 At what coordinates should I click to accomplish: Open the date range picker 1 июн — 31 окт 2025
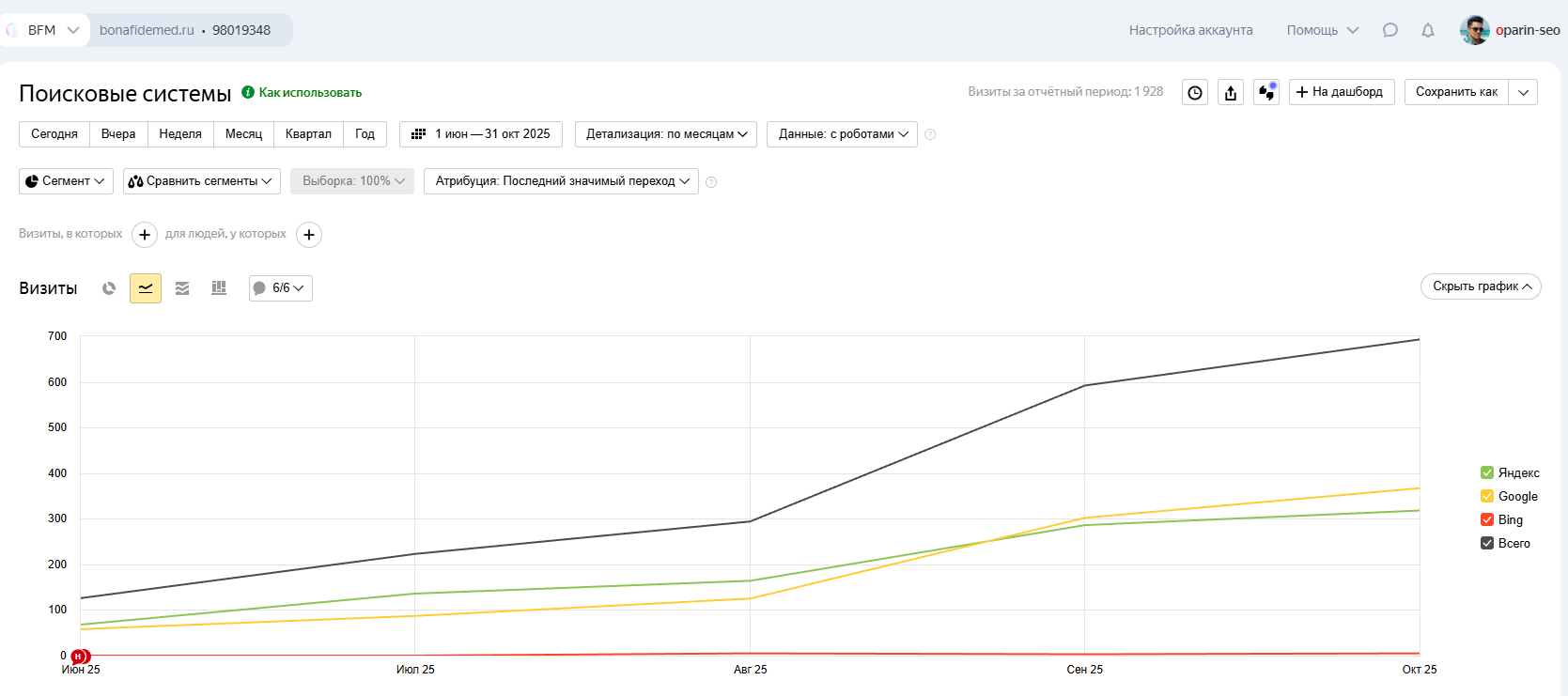click(481, 134)
